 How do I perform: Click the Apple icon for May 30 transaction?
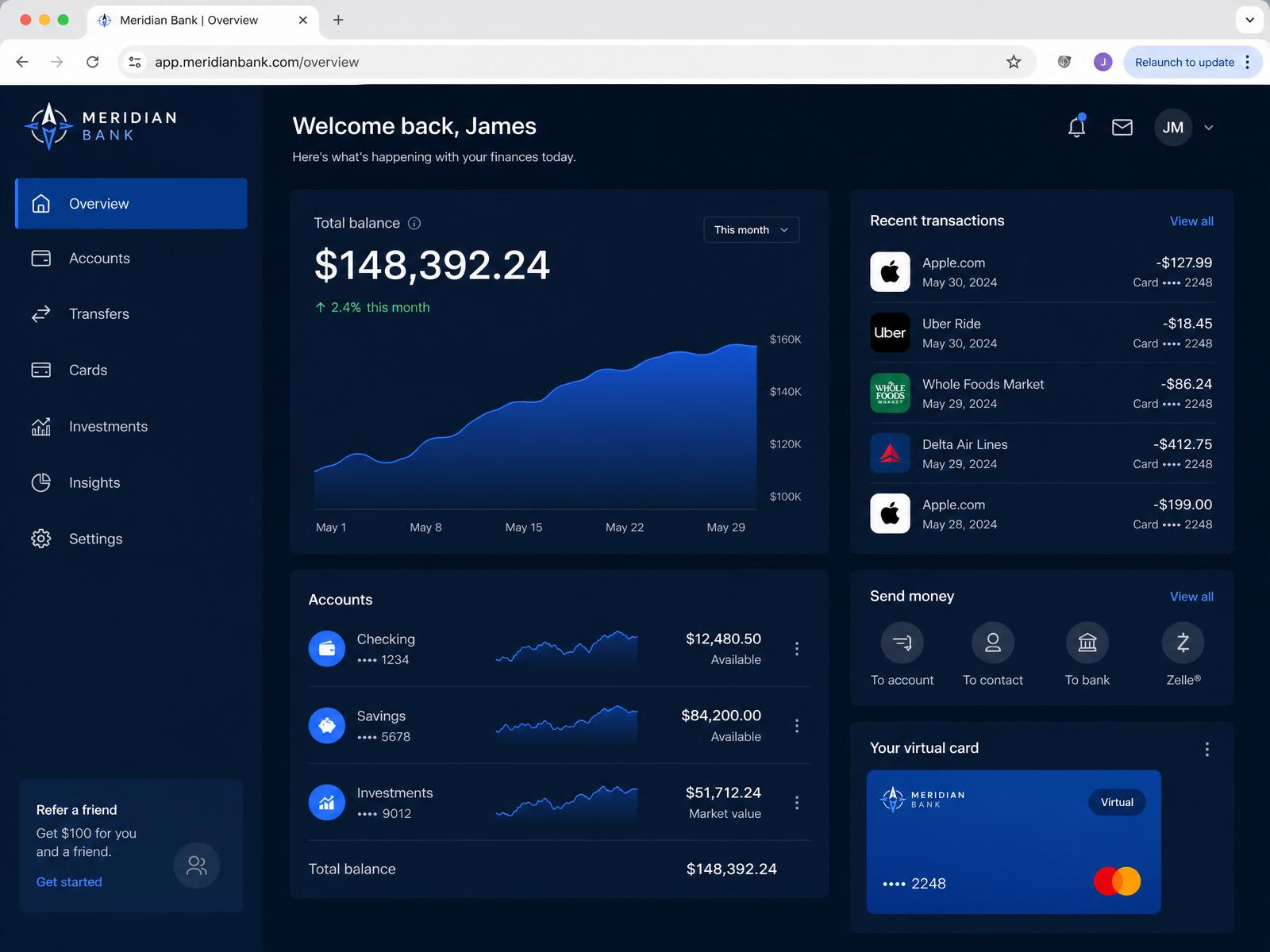890,272
